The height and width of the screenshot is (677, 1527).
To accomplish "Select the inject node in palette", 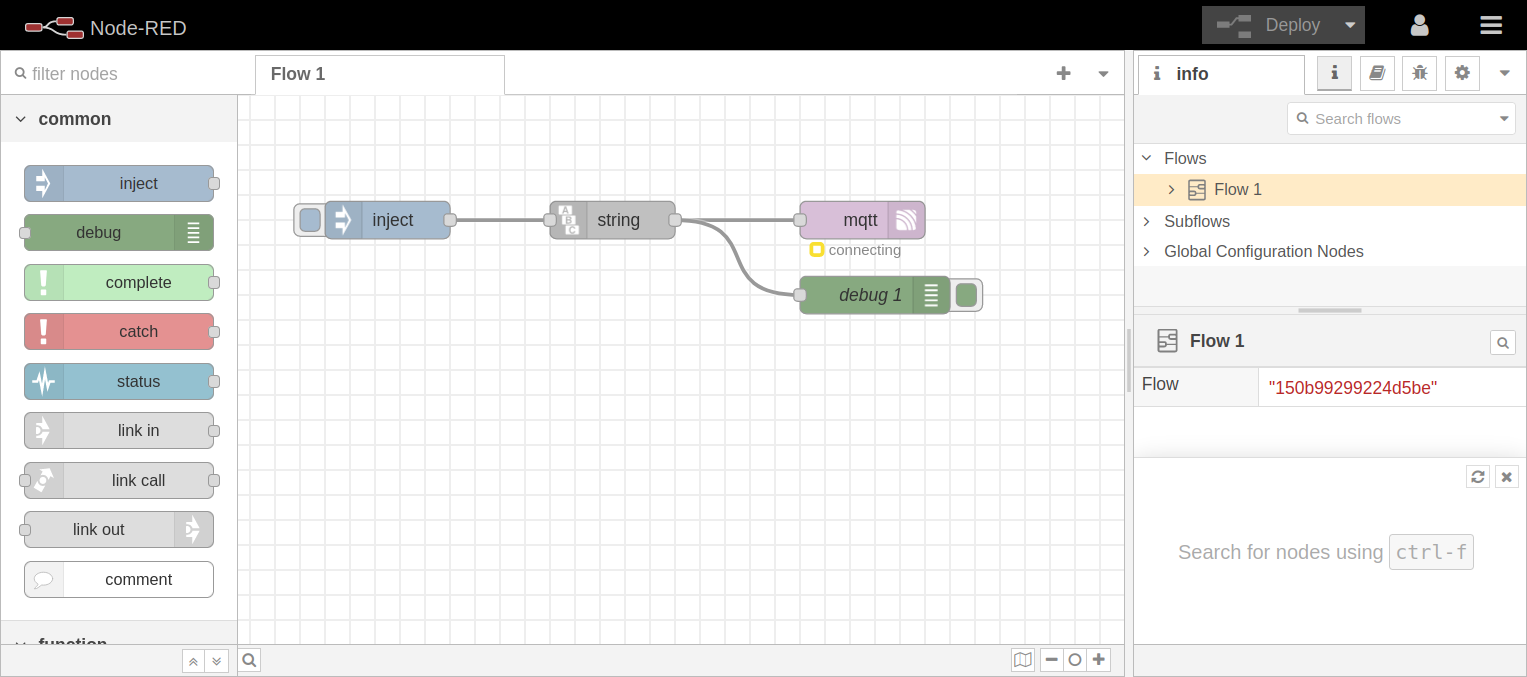I will coord(119,184).
